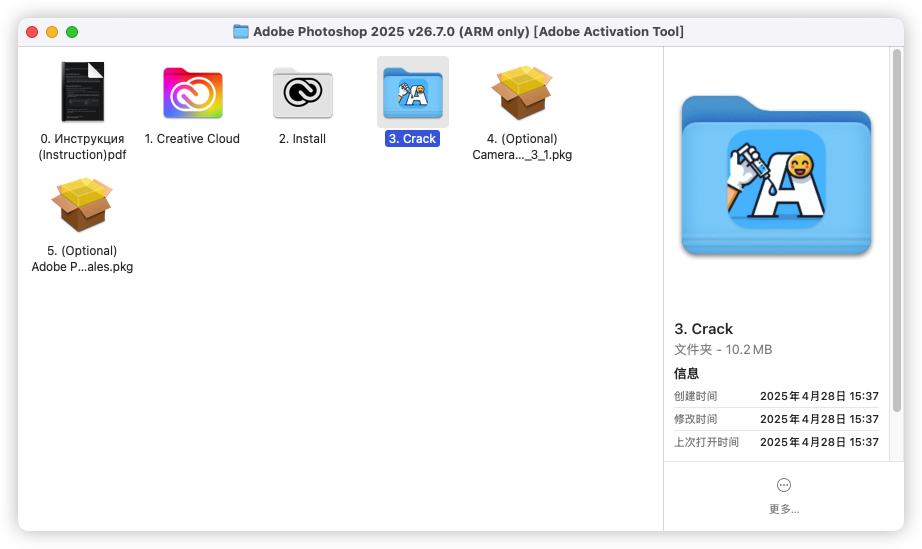Click the '1. Creative Cloud' label

pyautogui.click(x=192, y=139)
